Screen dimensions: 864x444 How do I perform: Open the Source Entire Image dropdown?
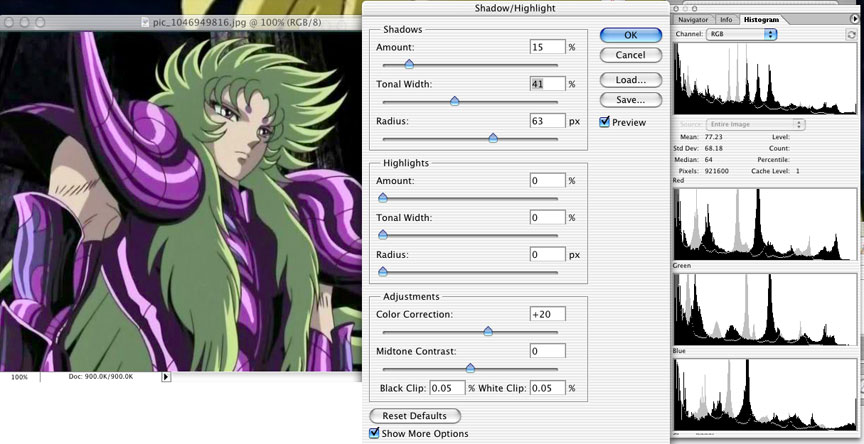point(740,124)
